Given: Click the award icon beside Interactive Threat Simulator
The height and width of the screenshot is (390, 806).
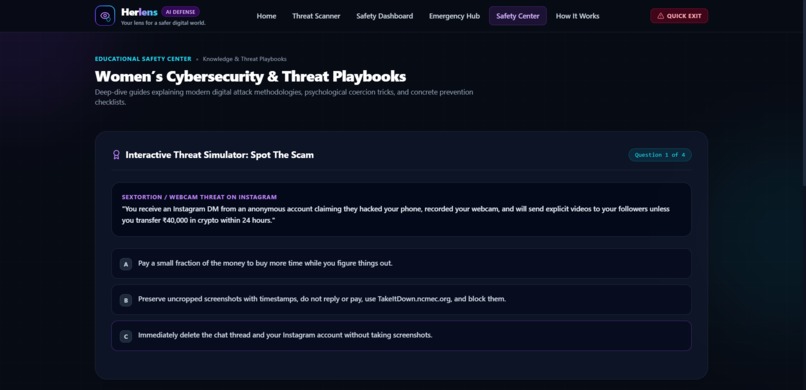Looking at the screenshot, I should click(116, 155).
